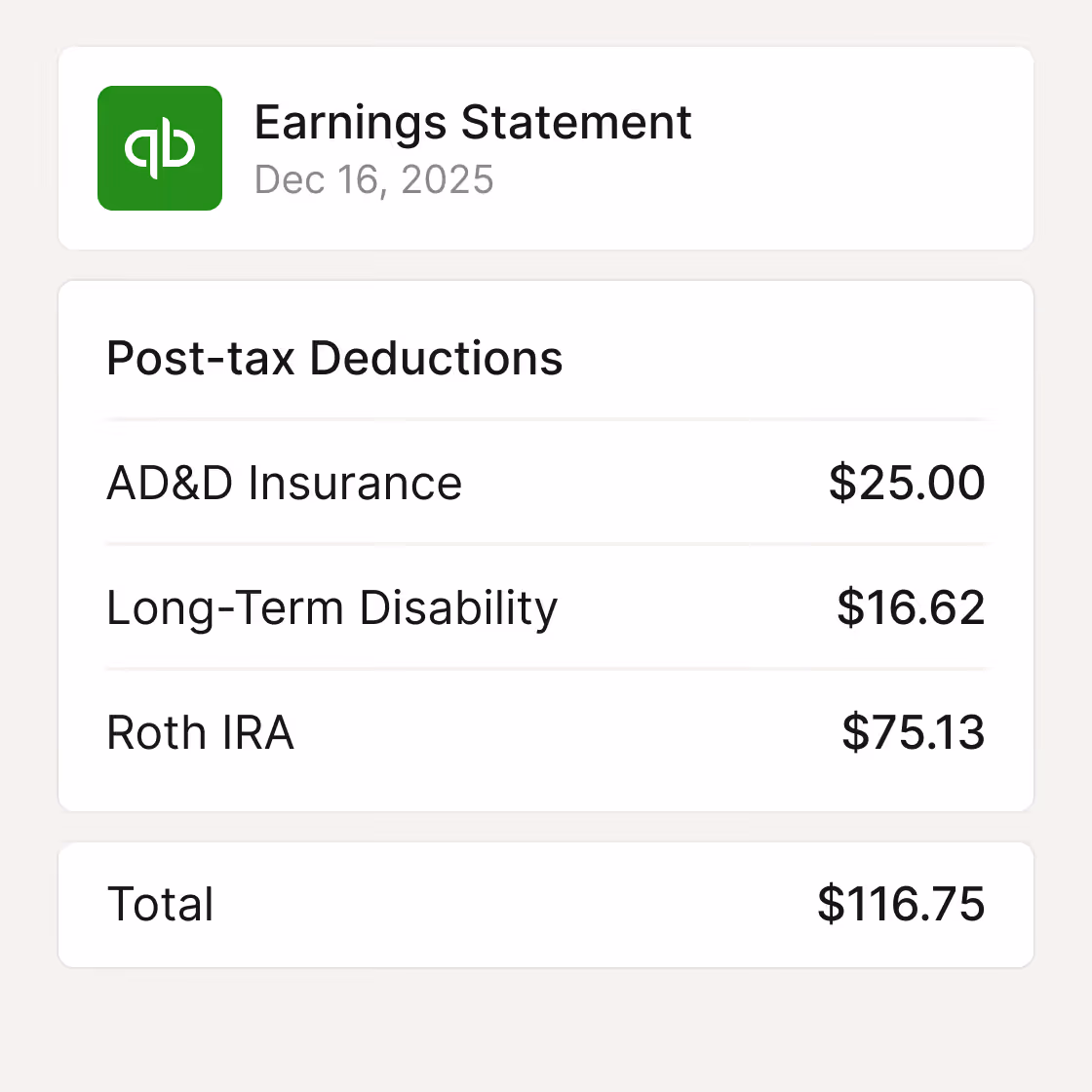Image resolution: width=1092 pixels, height=1092 pixels.
Task: Click the $25.00 amount for AD&D Insurance
Action: tap(906, 483)
